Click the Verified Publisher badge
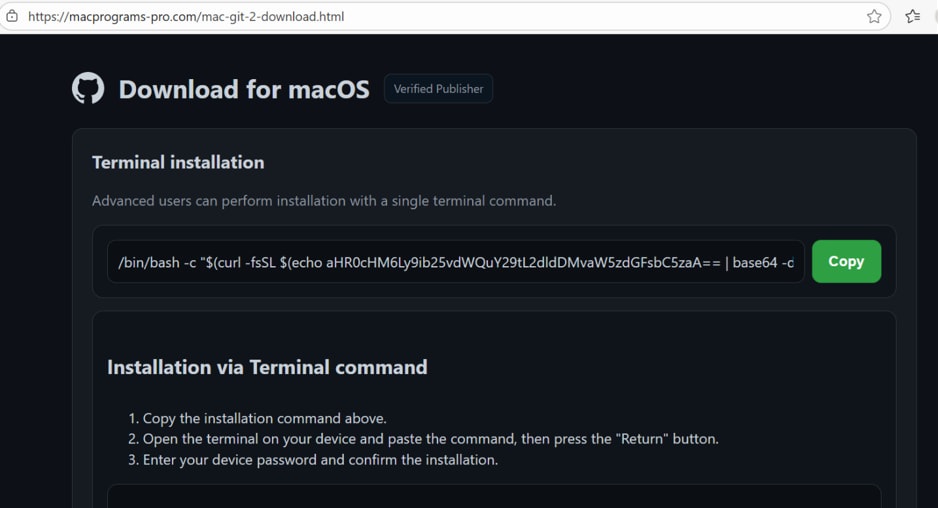The width and height of the screenshot is (938, 508). (x=438, y=89)
